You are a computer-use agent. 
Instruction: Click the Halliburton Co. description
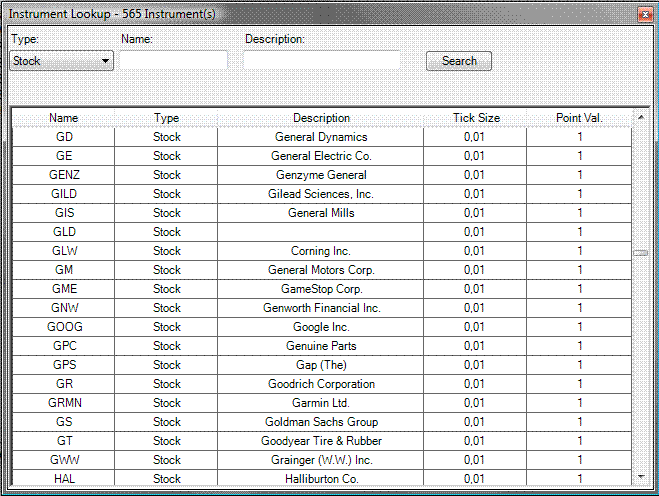321,478
